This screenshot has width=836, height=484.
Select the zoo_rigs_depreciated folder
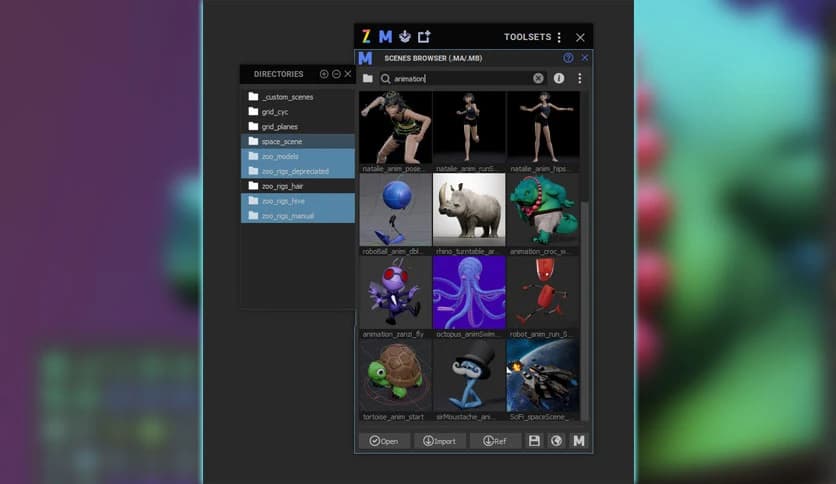coord(298,171)
